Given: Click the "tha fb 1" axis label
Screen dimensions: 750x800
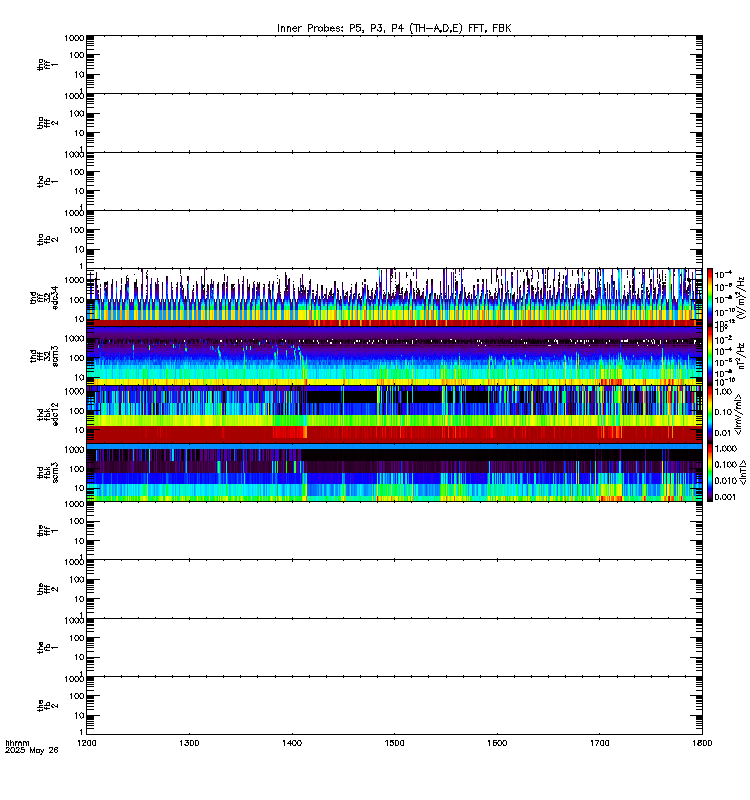Looking at the screenshot, I should pos(47,181).
